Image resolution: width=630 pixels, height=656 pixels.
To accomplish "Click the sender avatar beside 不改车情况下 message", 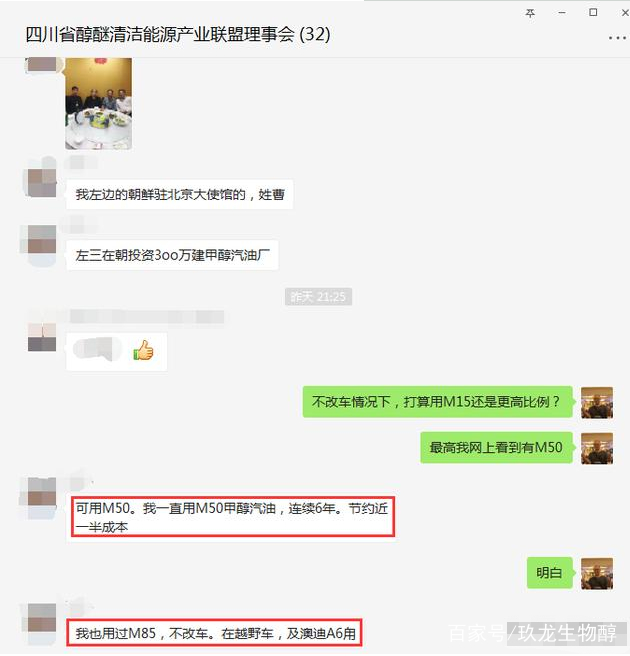I will [x=597, y=402].
